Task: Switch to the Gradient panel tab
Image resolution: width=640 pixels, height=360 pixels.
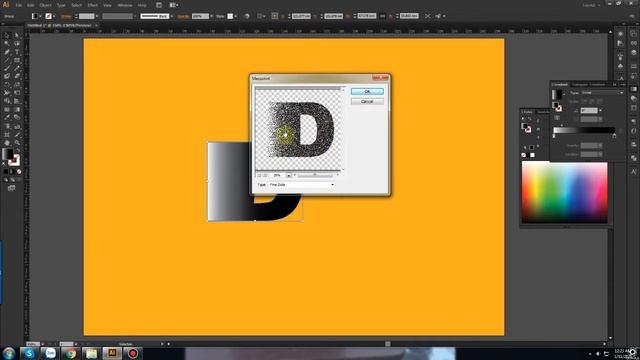Action: [x=560, y=84]
